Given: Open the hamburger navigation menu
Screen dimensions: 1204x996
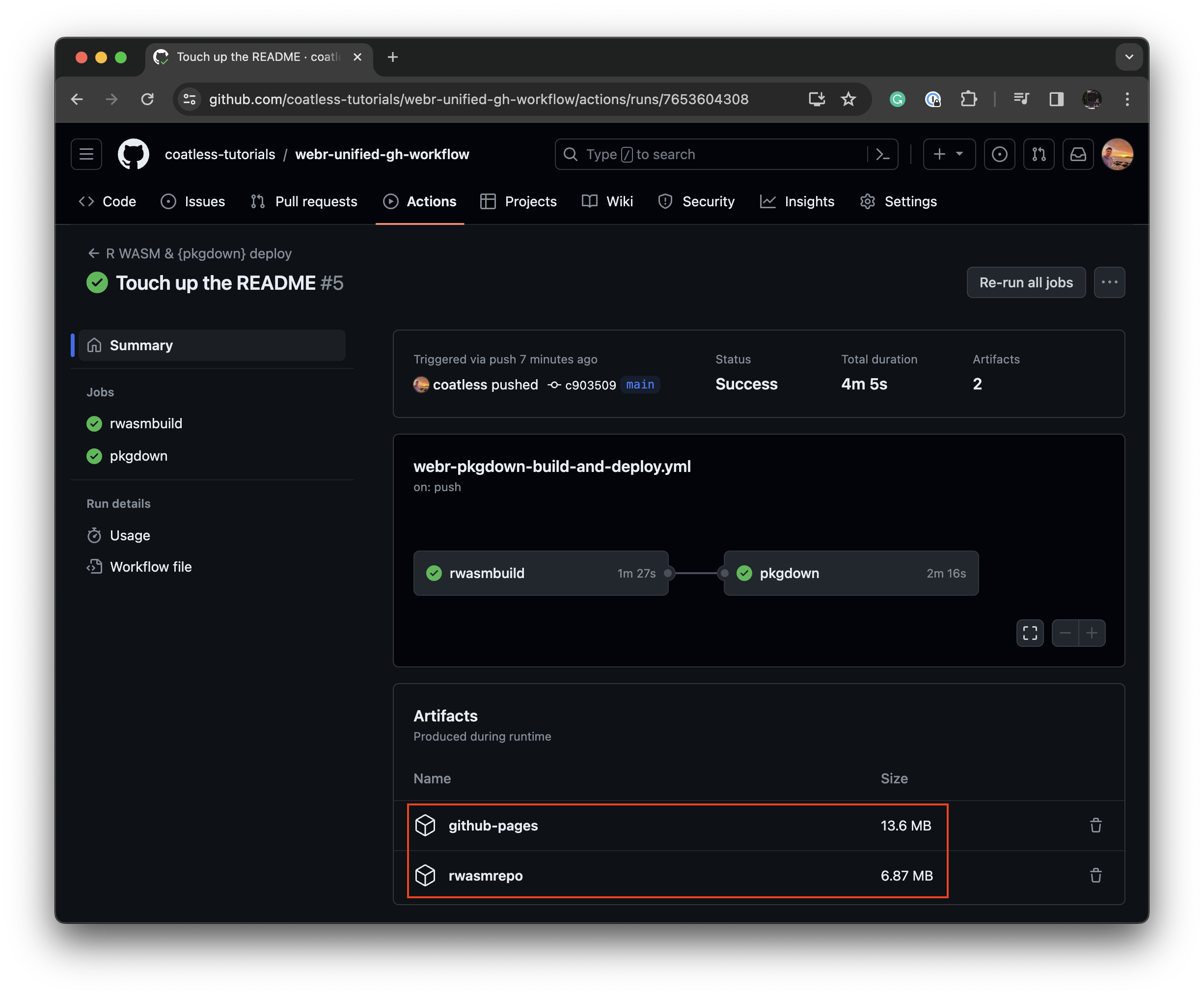Looking at the screenshot, I should pyautogui.click(x=86, y=154).
